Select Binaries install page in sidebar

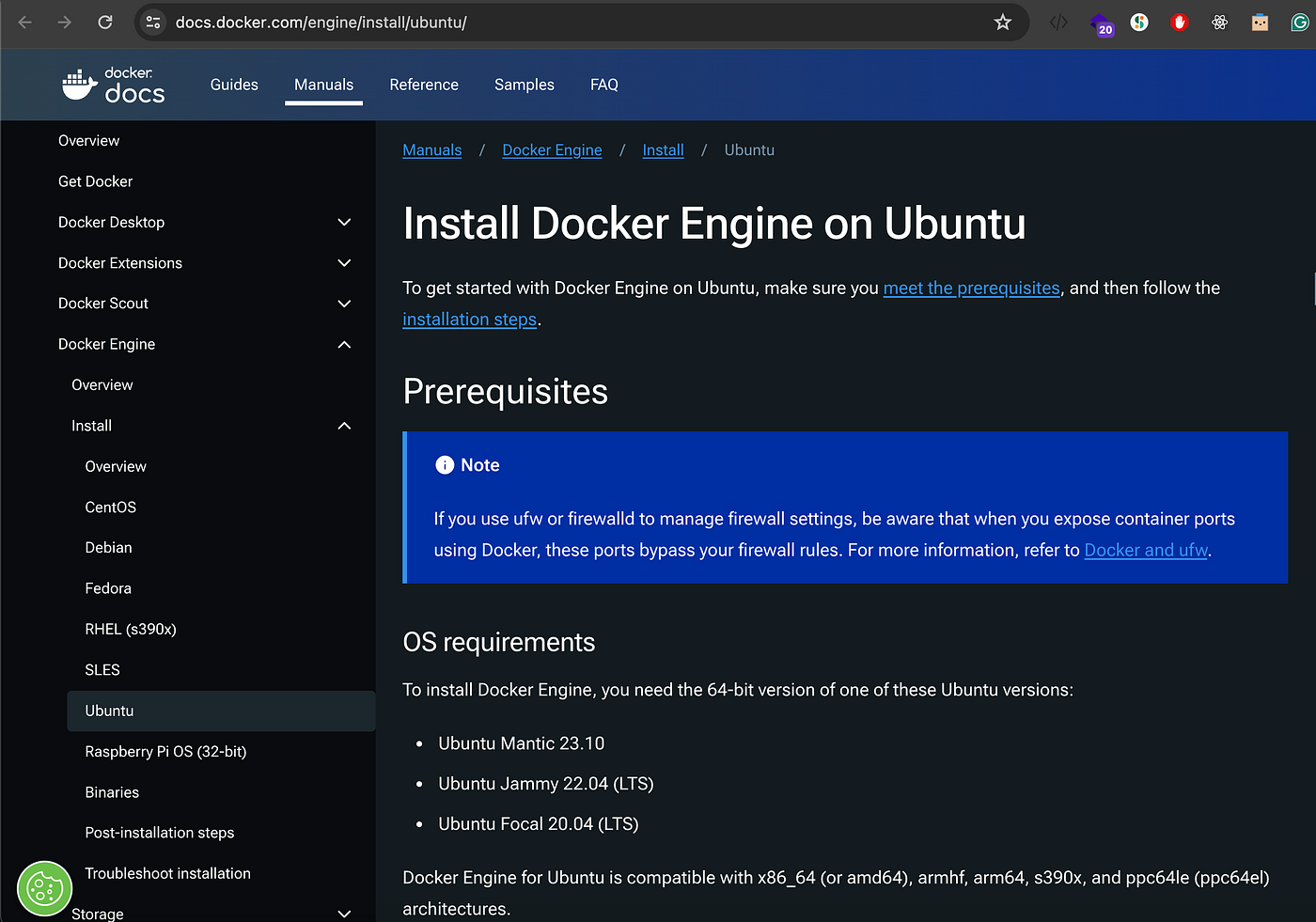click(112, 792)
